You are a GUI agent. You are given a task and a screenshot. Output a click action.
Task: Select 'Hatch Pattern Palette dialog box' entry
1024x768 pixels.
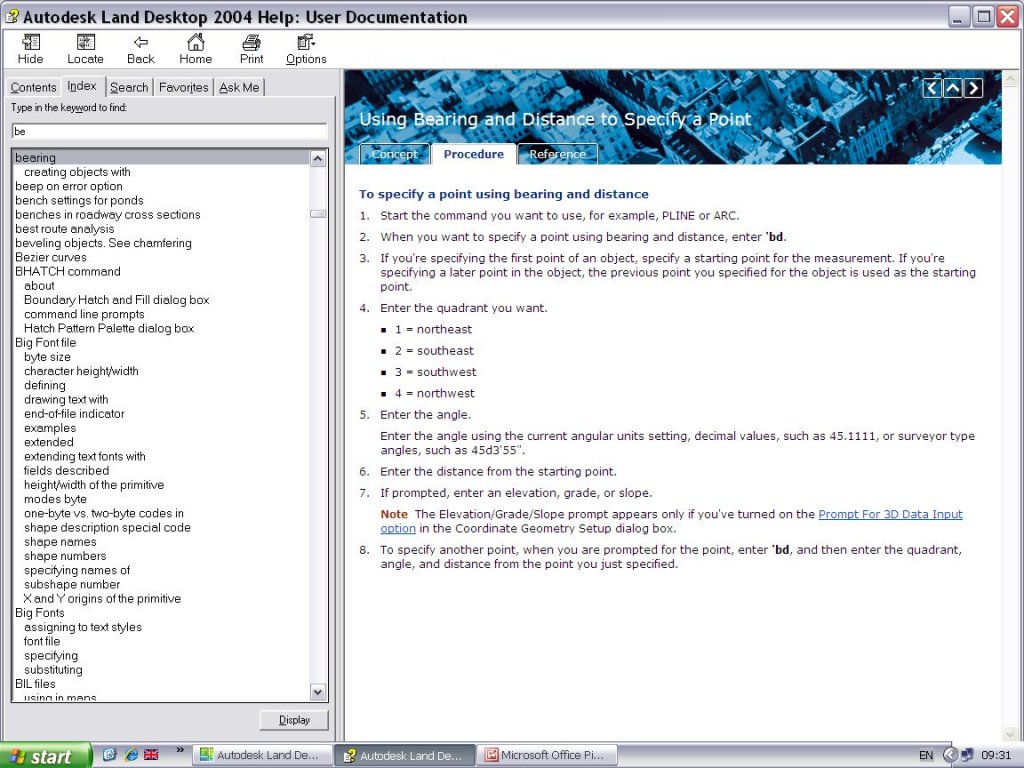point(109,328)
